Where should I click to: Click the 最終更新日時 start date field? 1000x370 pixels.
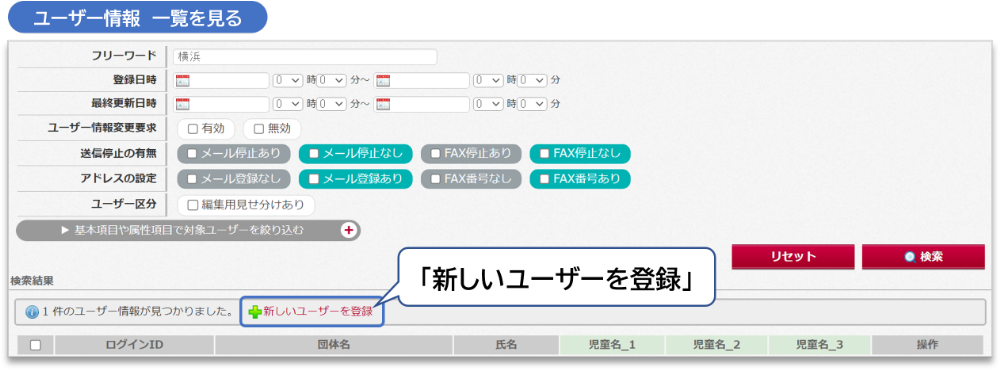221,104
